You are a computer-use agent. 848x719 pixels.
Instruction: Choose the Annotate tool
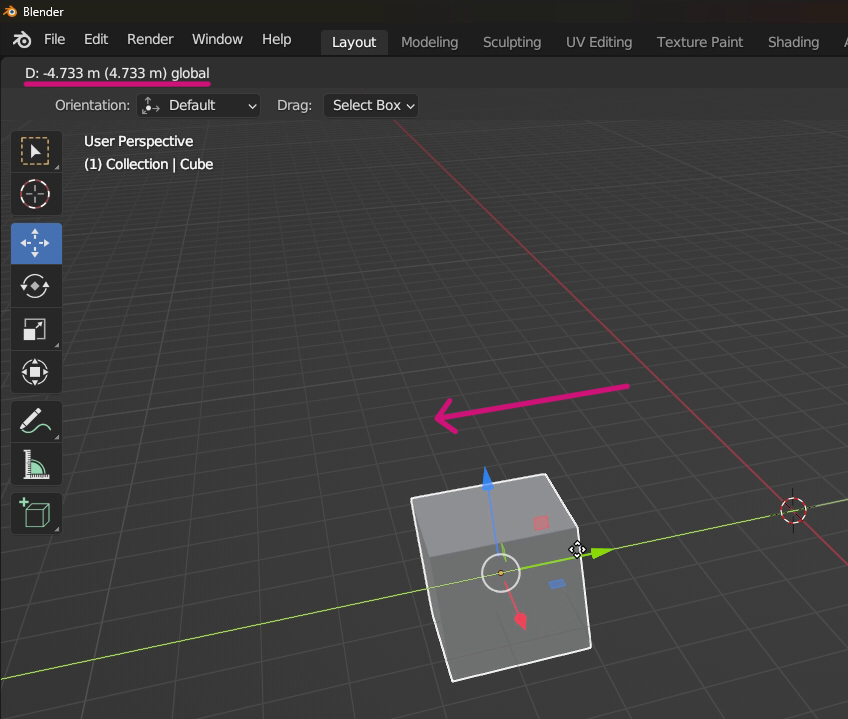coord(36,421)
